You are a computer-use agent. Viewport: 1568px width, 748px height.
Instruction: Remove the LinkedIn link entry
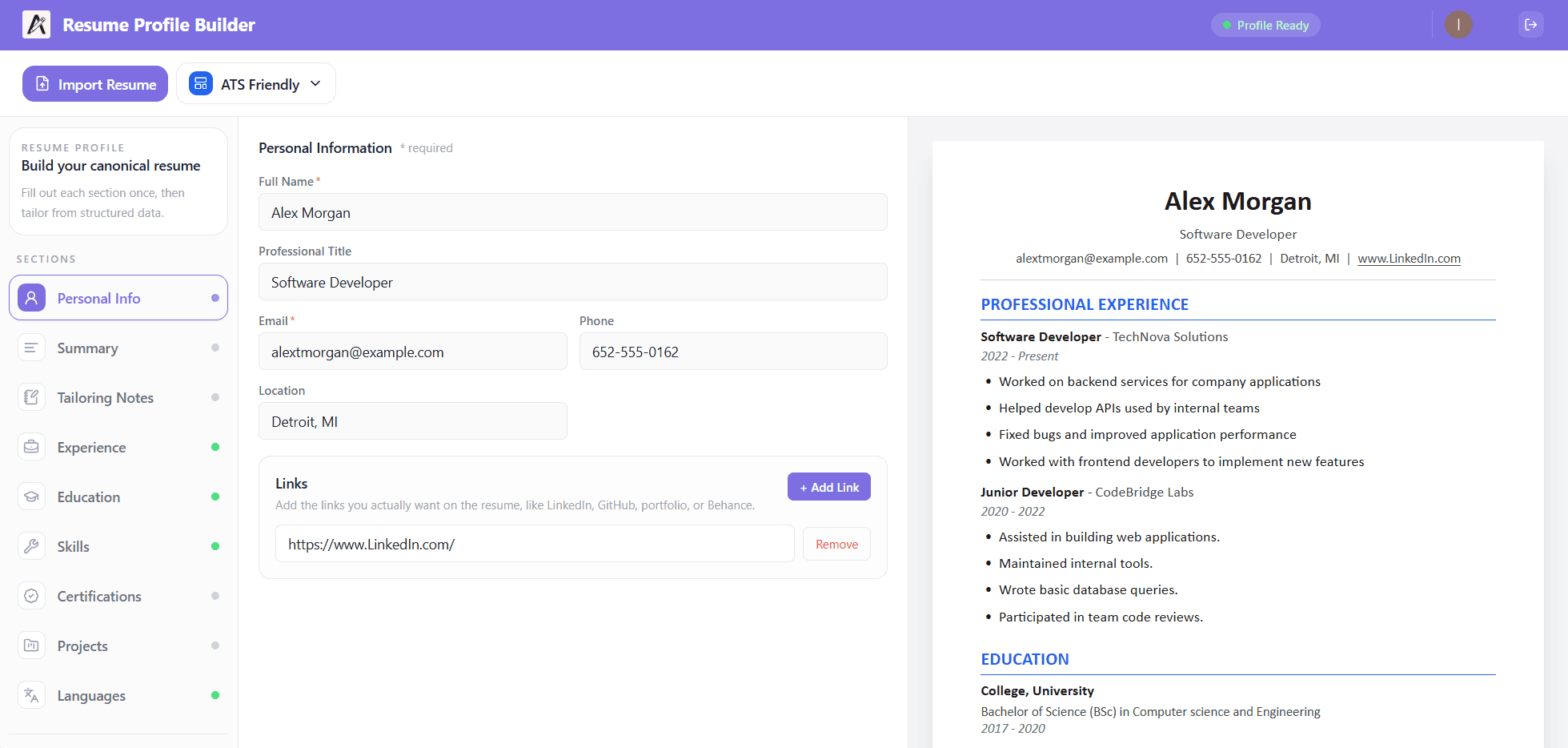tap(836, 544)
